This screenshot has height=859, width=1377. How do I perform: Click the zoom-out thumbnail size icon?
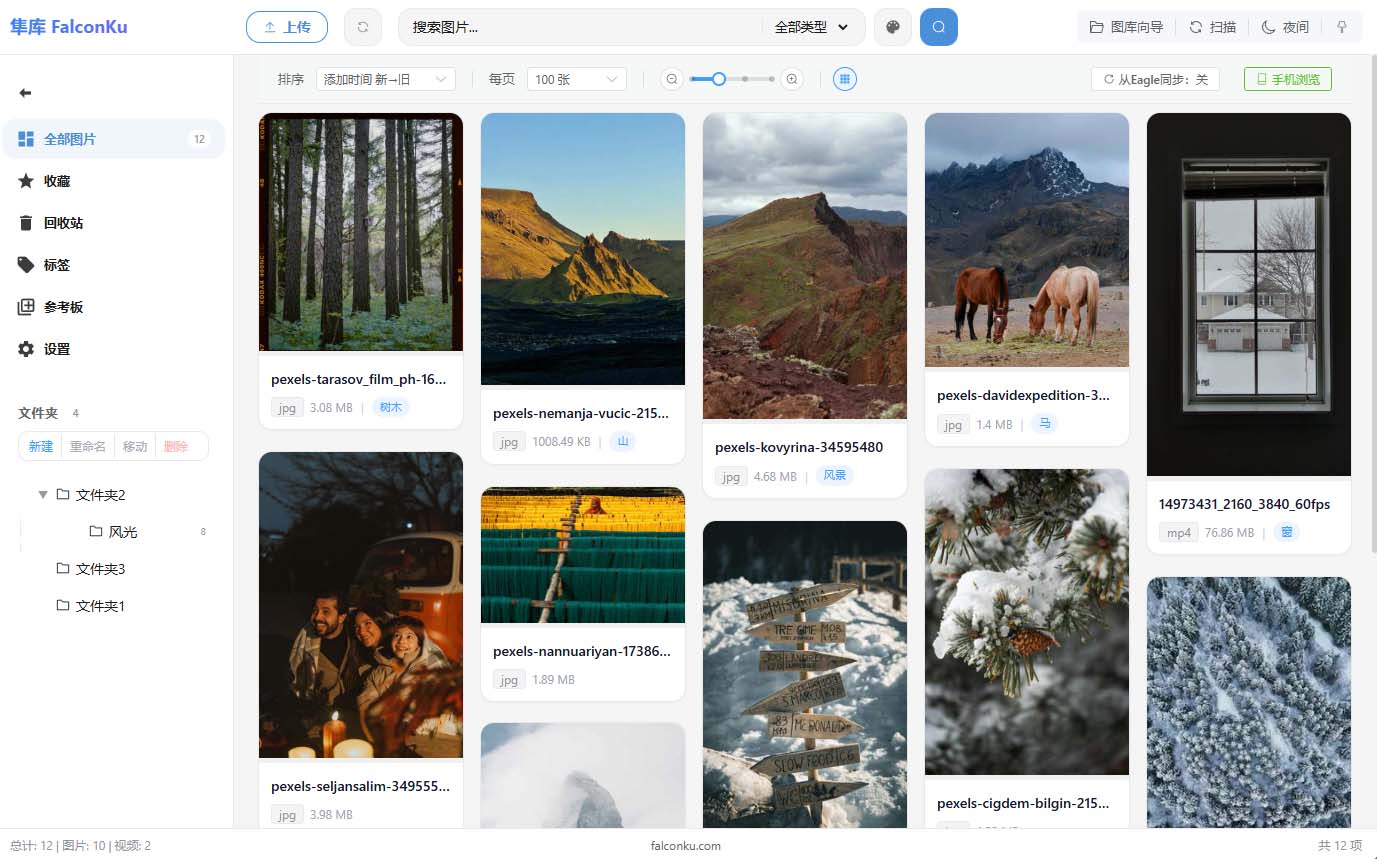pyautogui.click(x=672, y=79)
